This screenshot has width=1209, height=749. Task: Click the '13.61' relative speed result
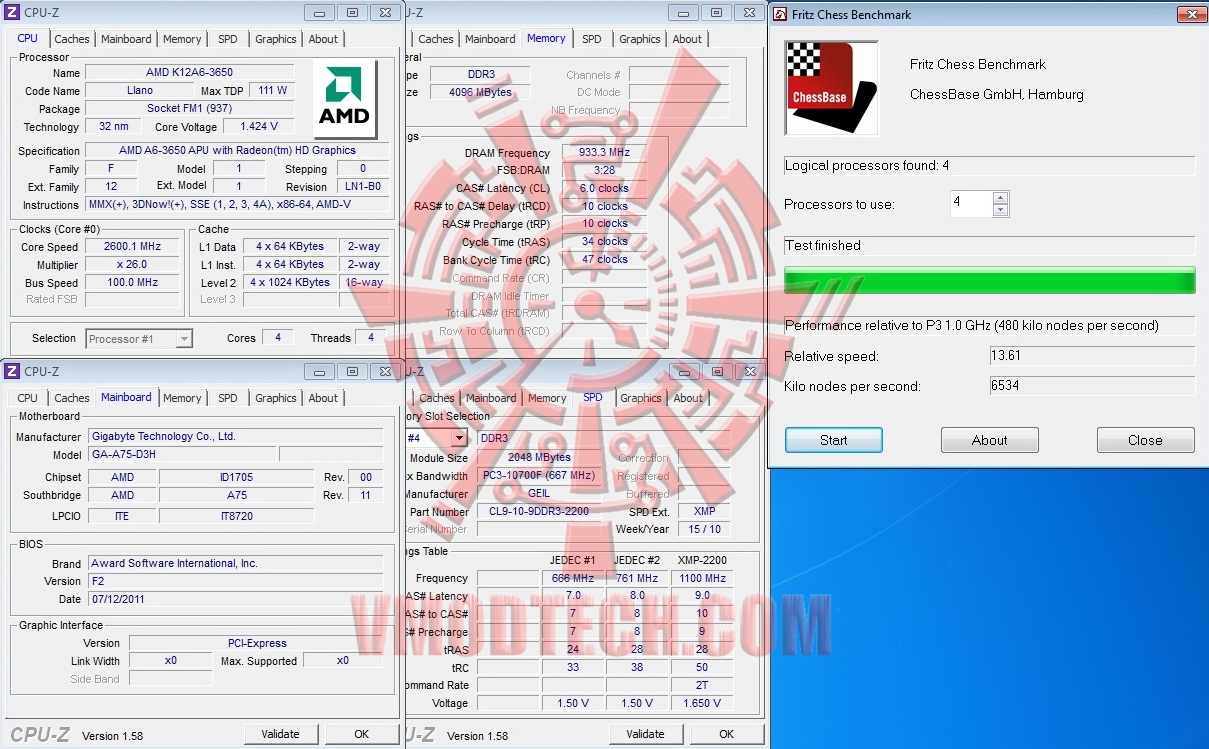coord(1092,356)
